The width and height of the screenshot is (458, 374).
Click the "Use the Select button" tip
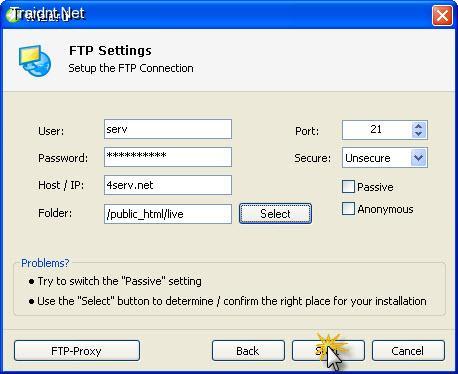coord(232,301)
